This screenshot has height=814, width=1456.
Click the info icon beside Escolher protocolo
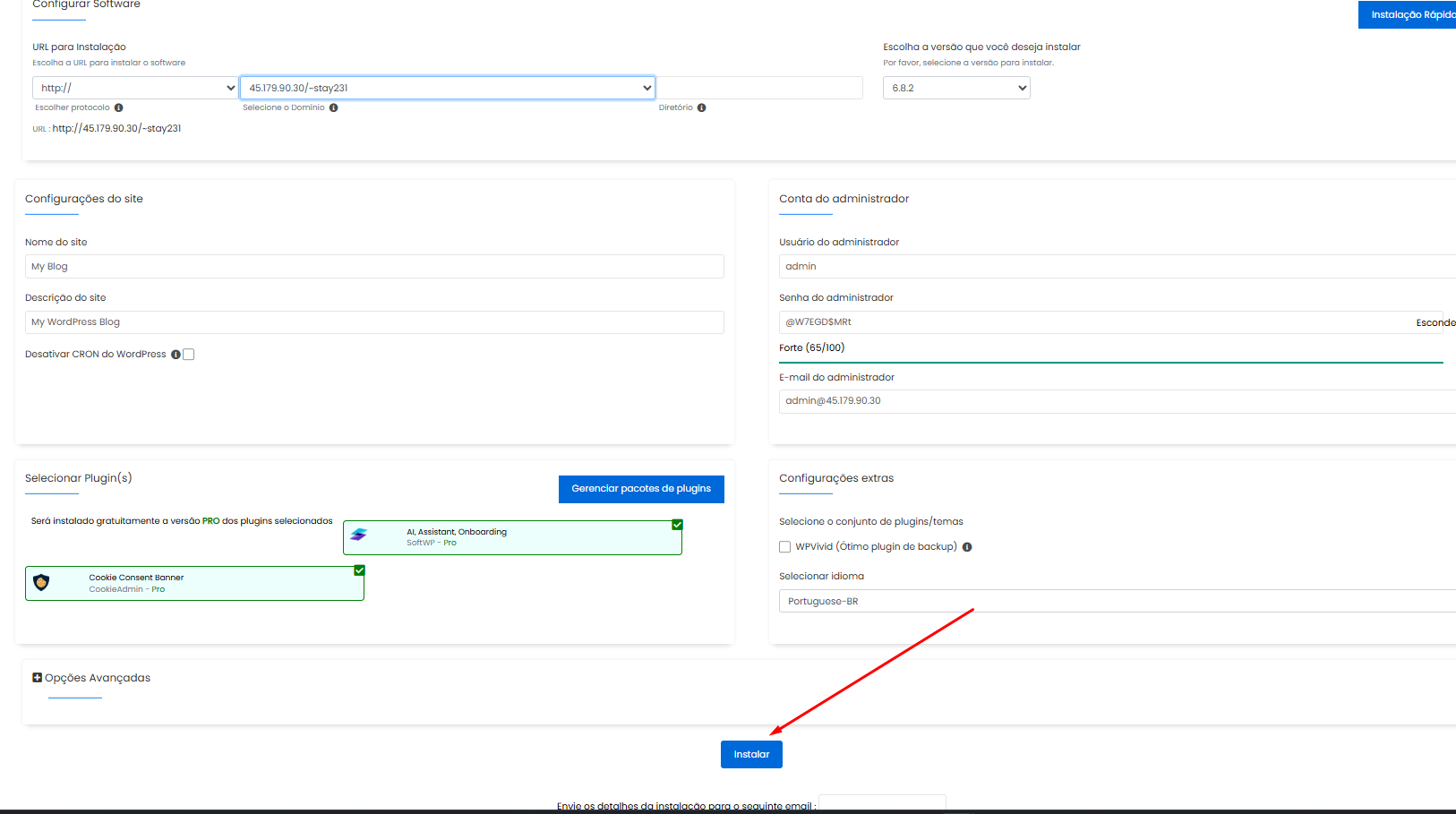(x=118, y=107)
